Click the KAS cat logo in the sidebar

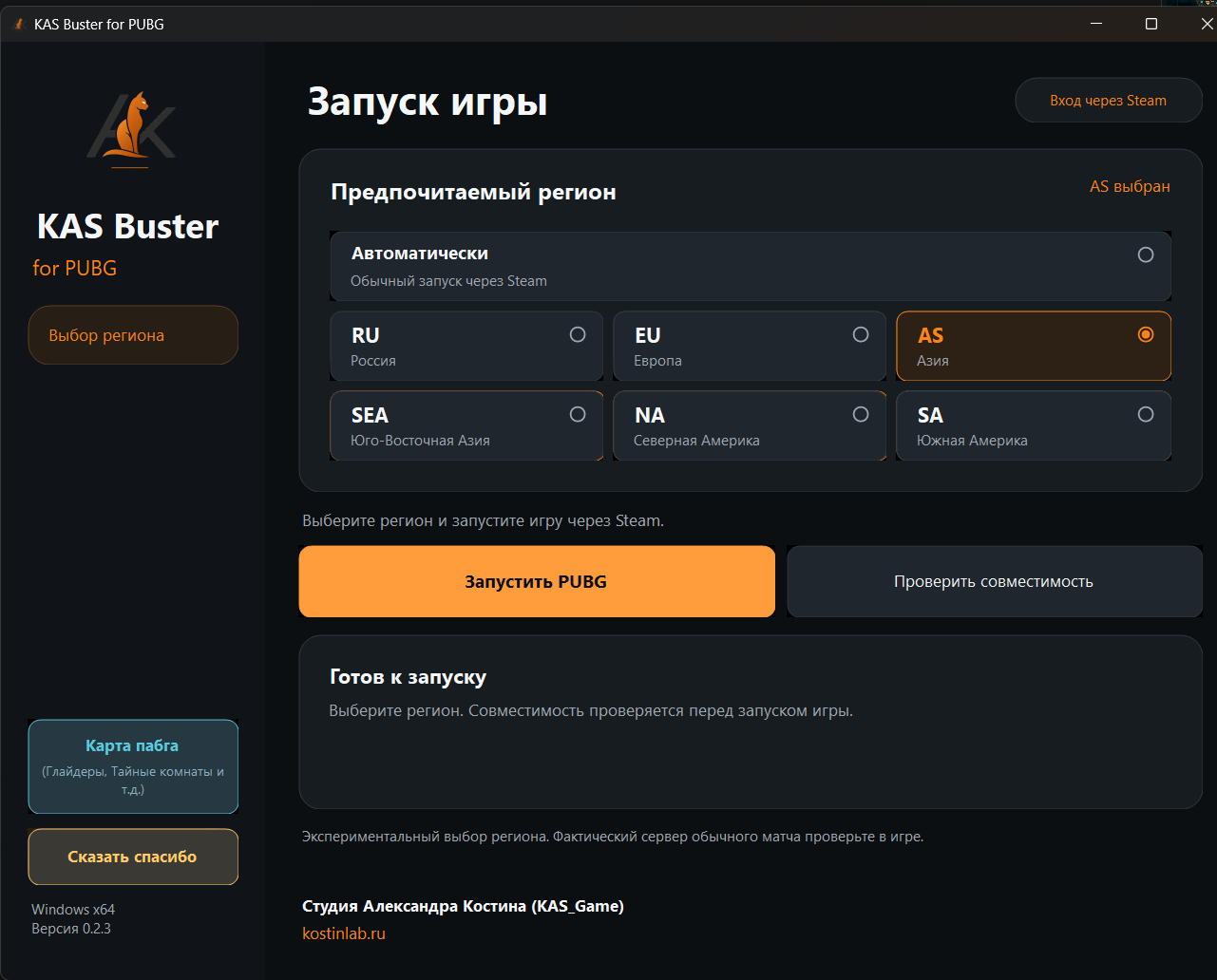(x=132, y=129)
